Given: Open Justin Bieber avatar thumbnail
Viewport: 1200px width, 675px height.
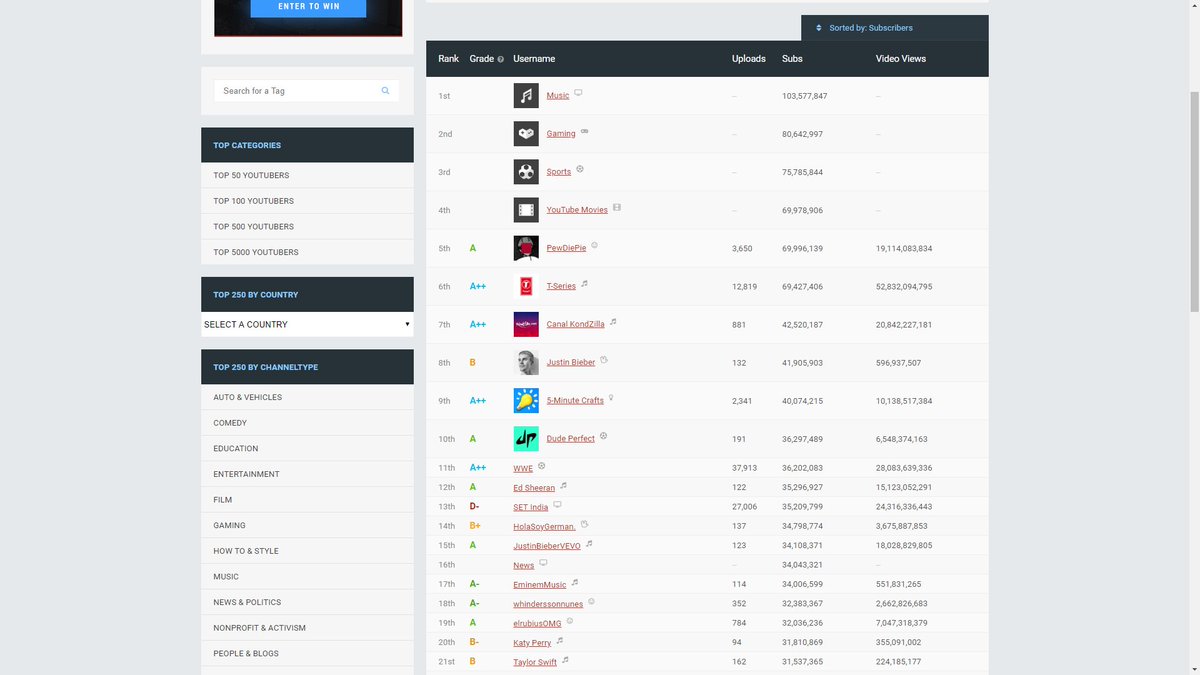Looking at the screenshot, I should coord(526,362).
